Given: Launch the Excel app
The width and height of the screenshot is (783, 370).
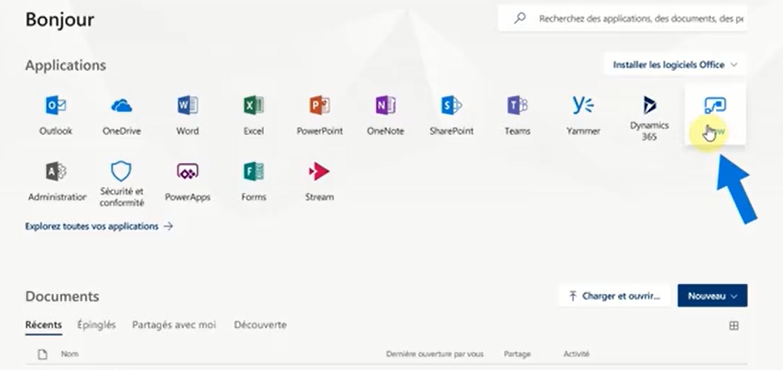Looking at the screenshot, I should 253,116.
